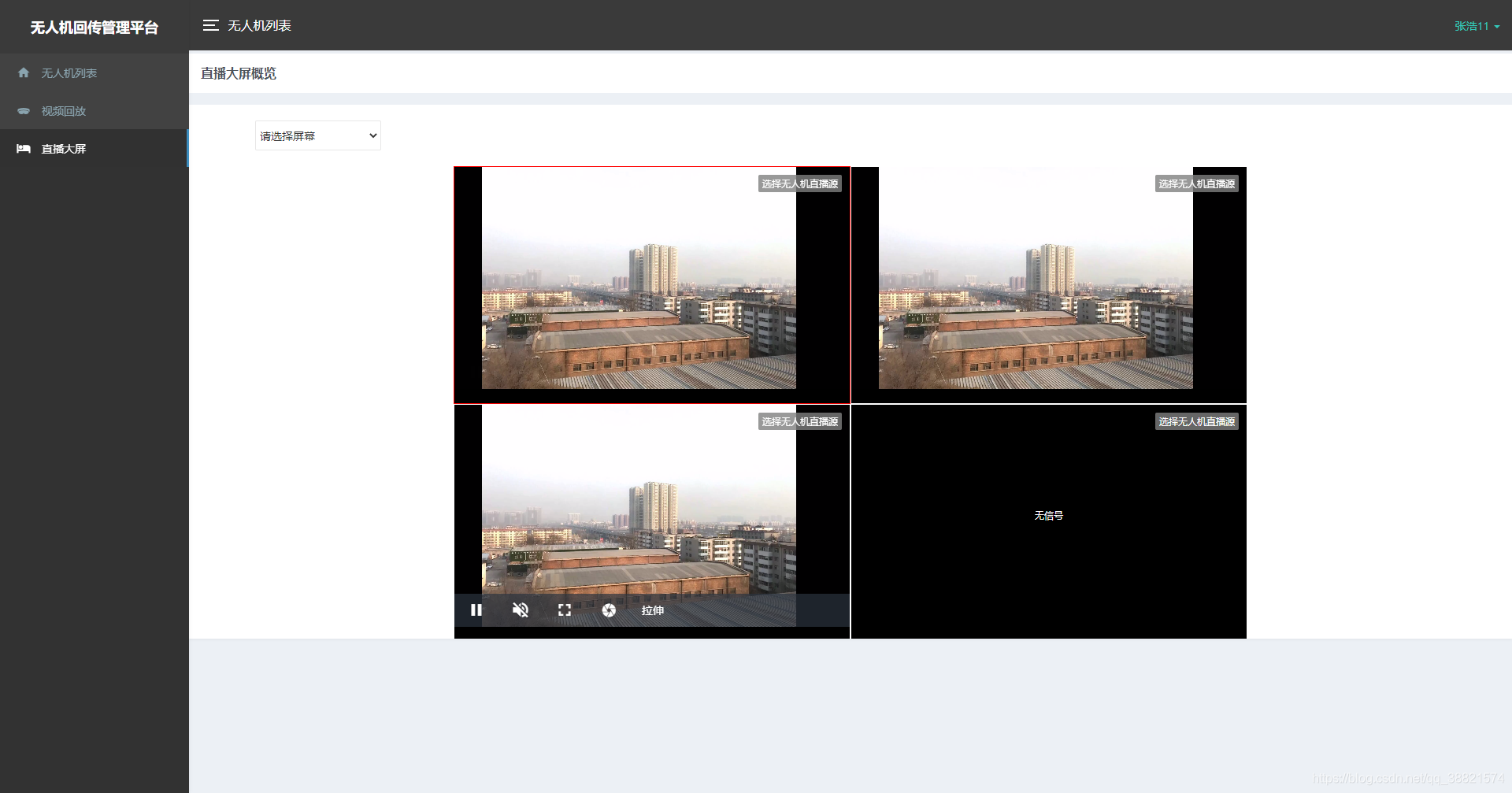Select 直播大屏 in the sidebar
Screen dimensions: 1512x793
click(94, 148)
